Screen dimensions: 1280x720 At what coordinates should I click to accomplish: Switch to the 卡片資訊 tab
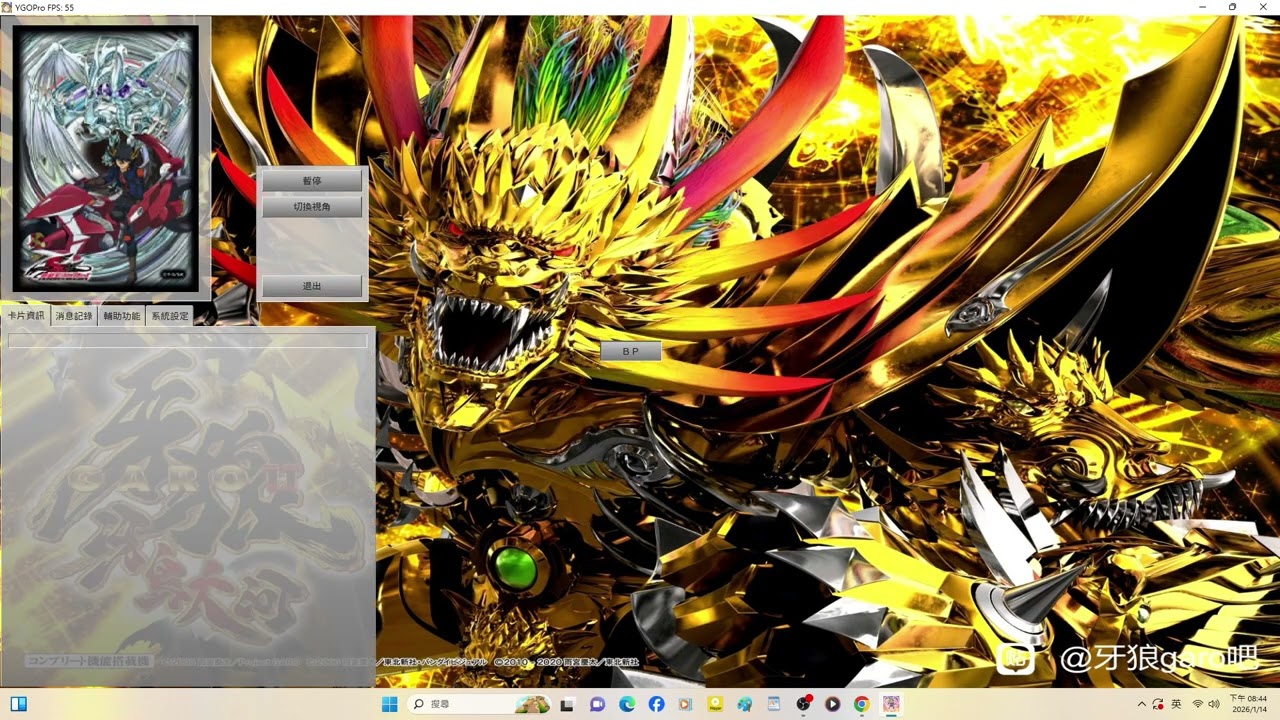26,316
